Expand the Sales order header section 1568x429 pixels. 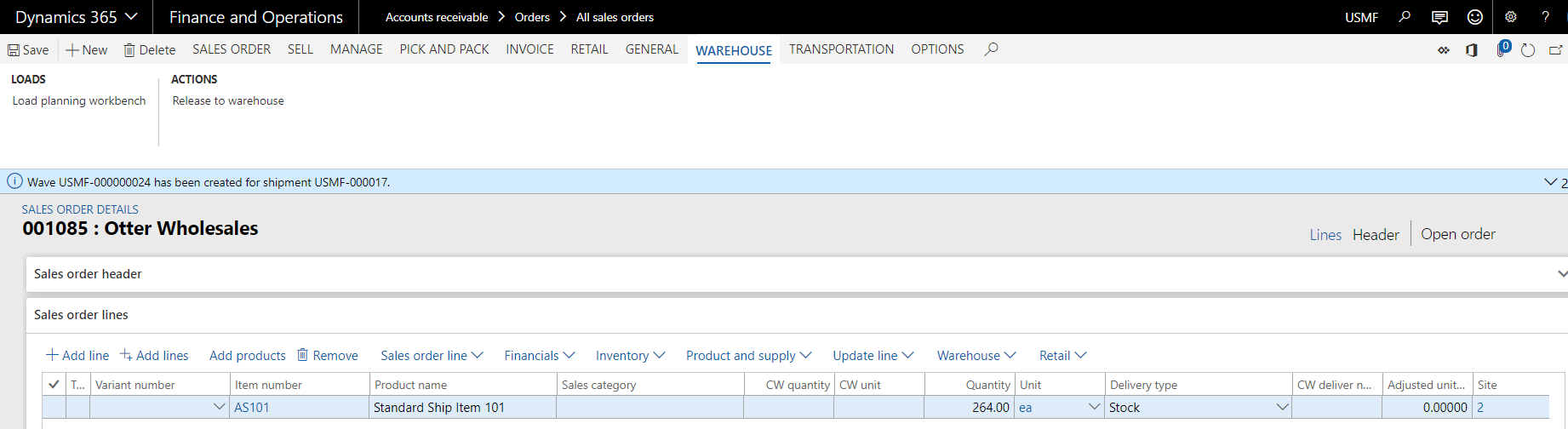[1561, 274]
